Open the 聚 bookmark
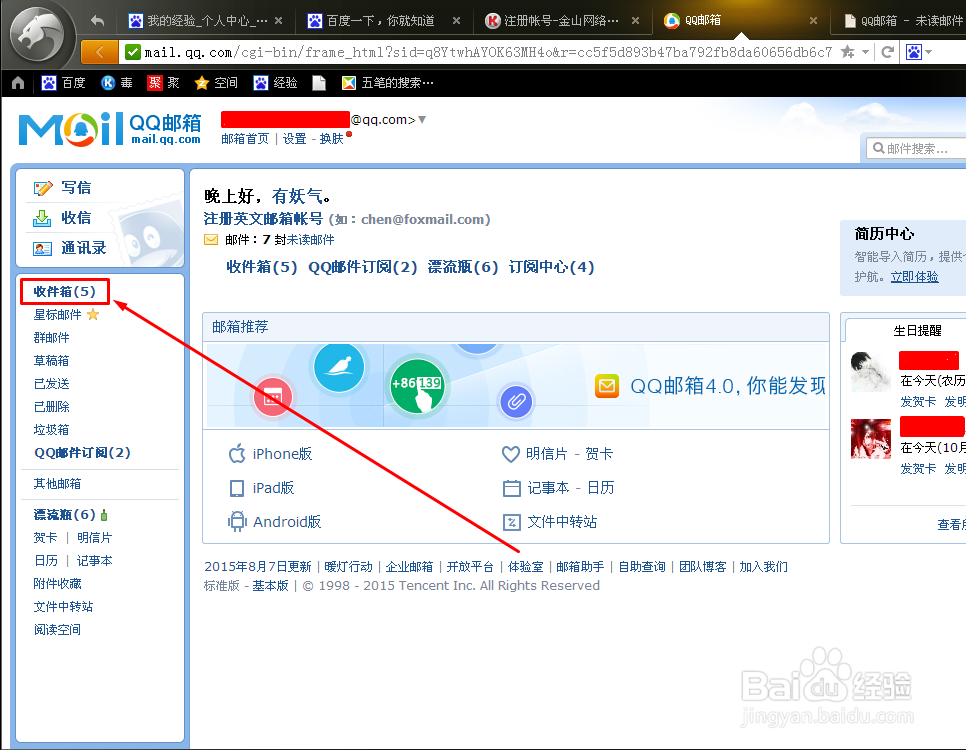966x750 pixels. 163,83
